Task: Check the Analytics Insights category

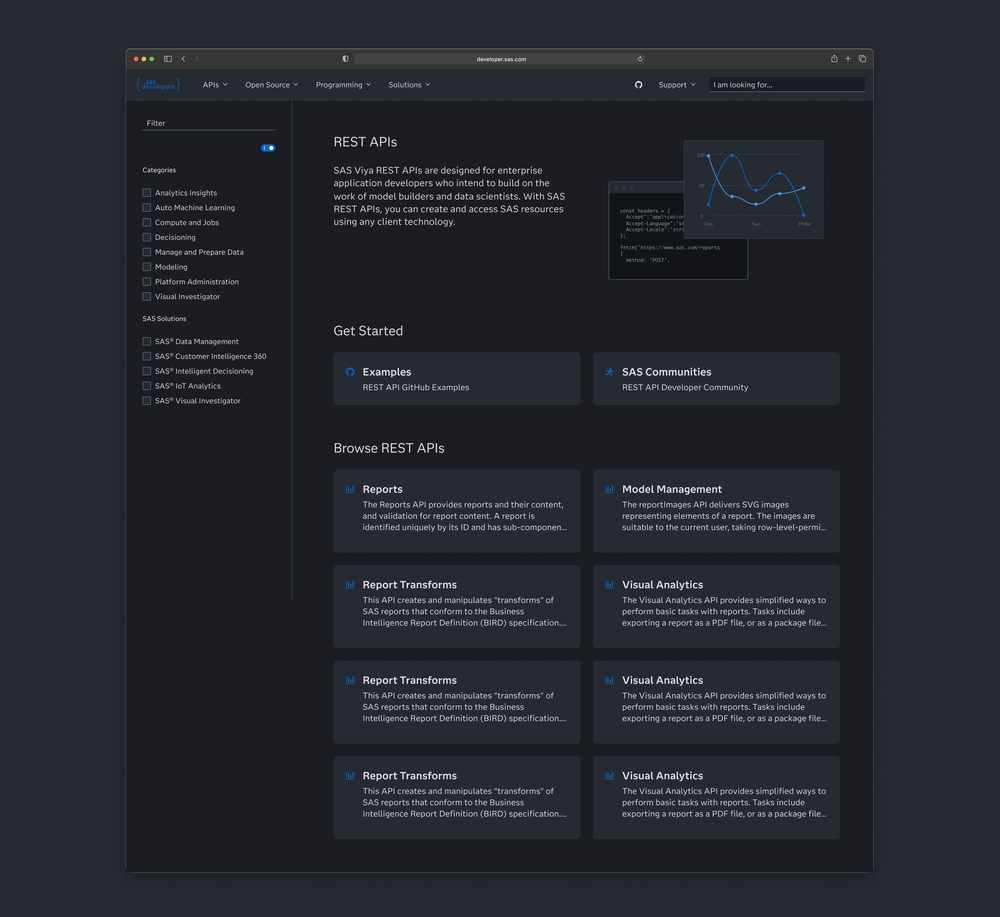Action: (x=147, y=193)
